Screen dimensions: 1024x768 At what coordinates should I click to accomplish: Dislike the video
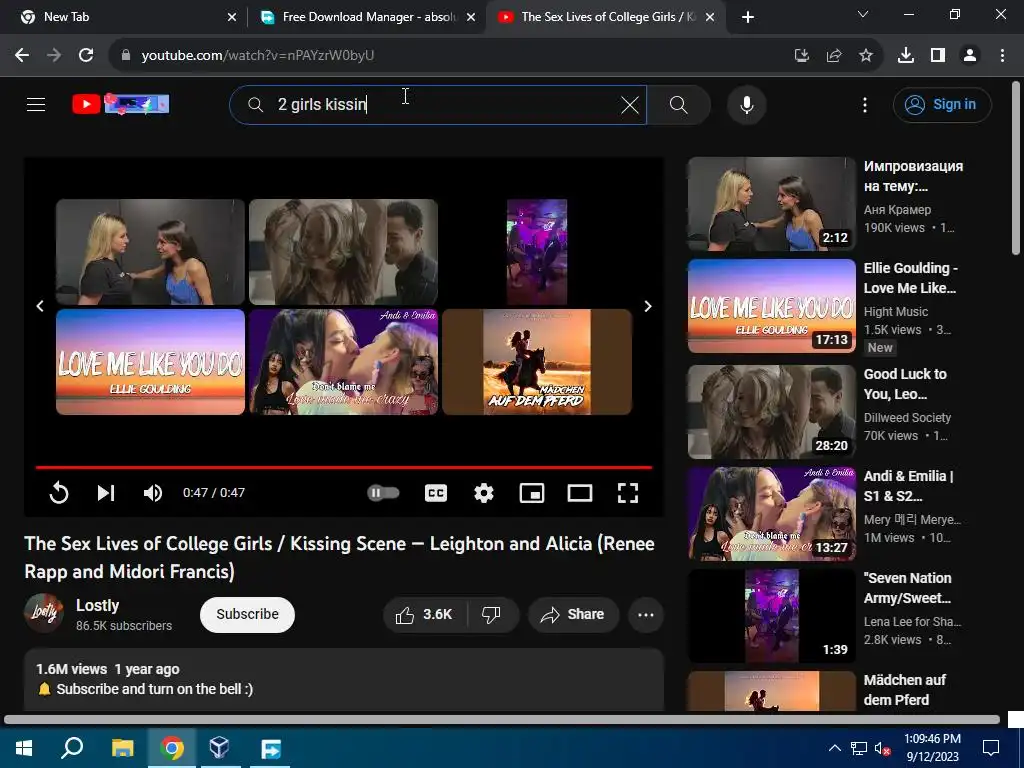click(491, 614)
